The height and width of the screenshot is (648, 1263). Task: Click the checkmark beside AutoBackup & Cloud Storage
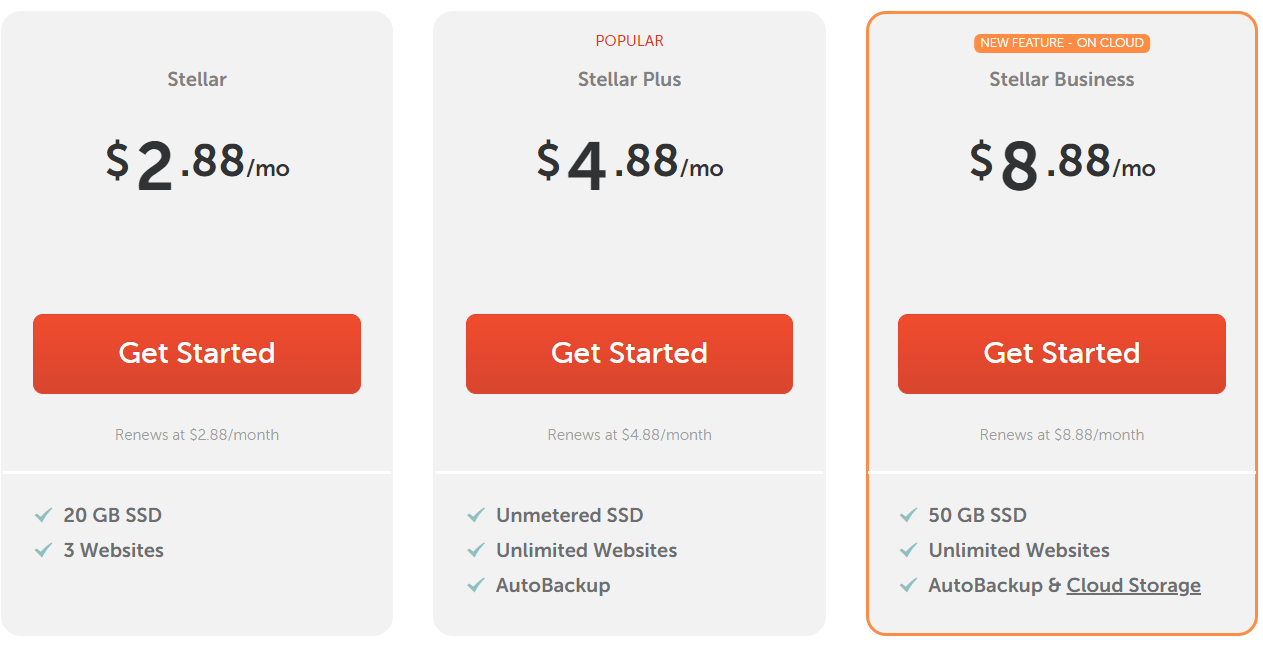pos(908,585)
